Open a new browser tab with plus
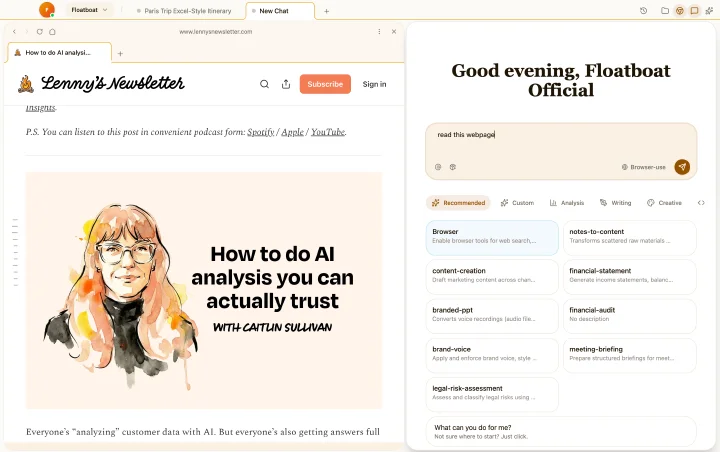The image size is (720, 452). [x=120, y=54]
